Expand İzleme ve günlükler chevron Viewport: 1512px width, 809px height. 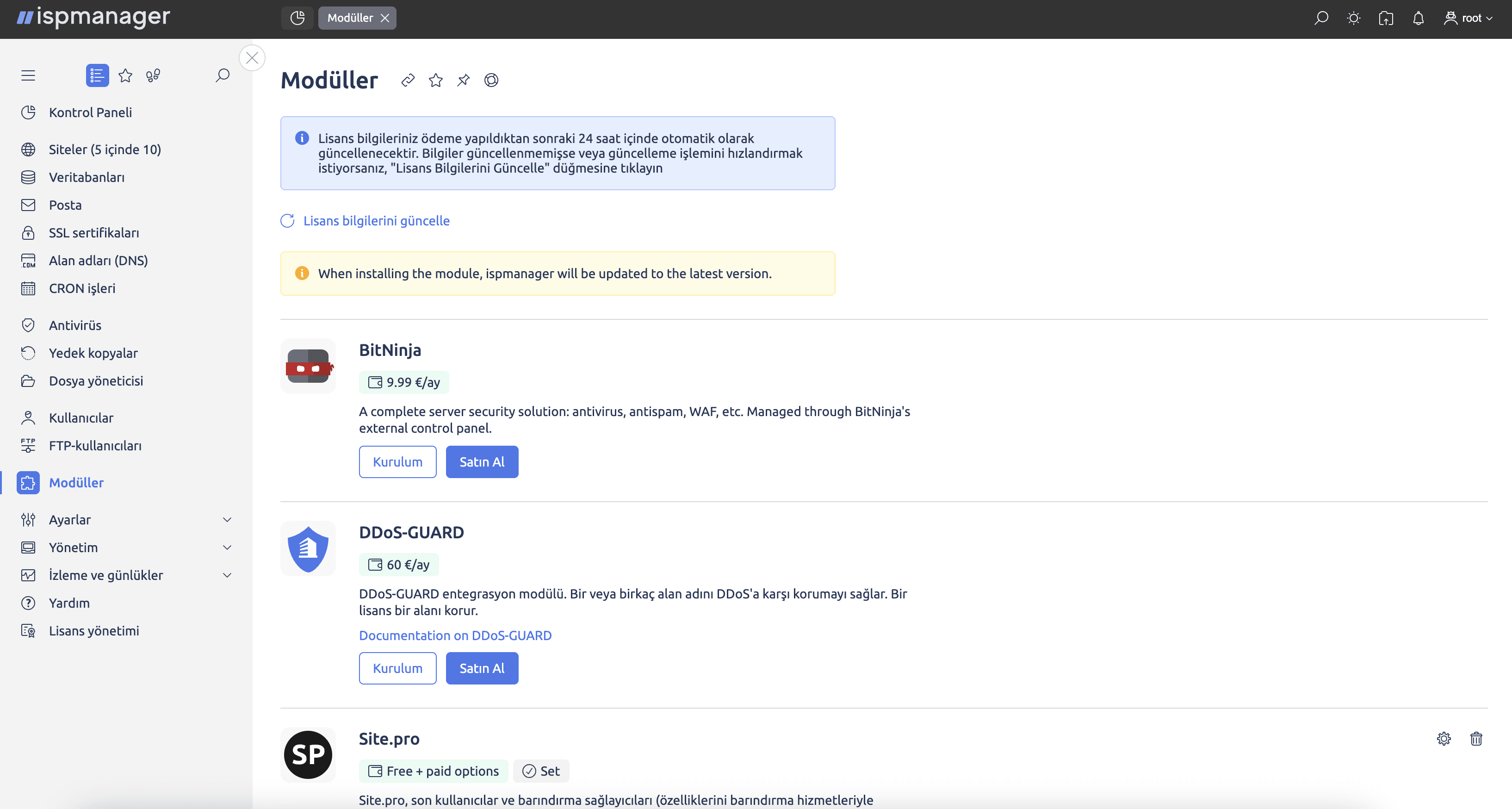(x=227, y=575)
